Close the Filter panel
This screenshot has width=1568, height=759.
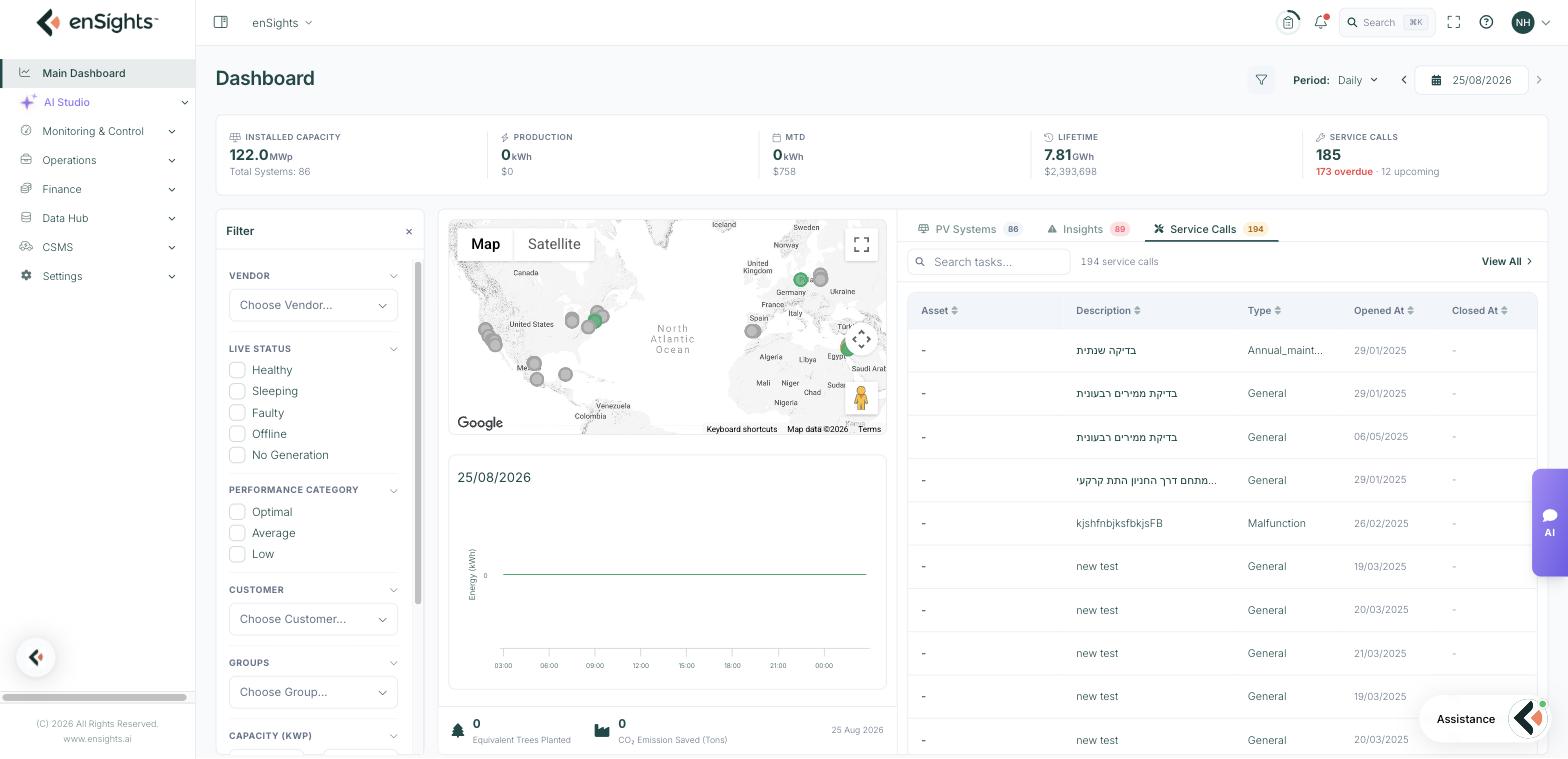pos(409,232)
